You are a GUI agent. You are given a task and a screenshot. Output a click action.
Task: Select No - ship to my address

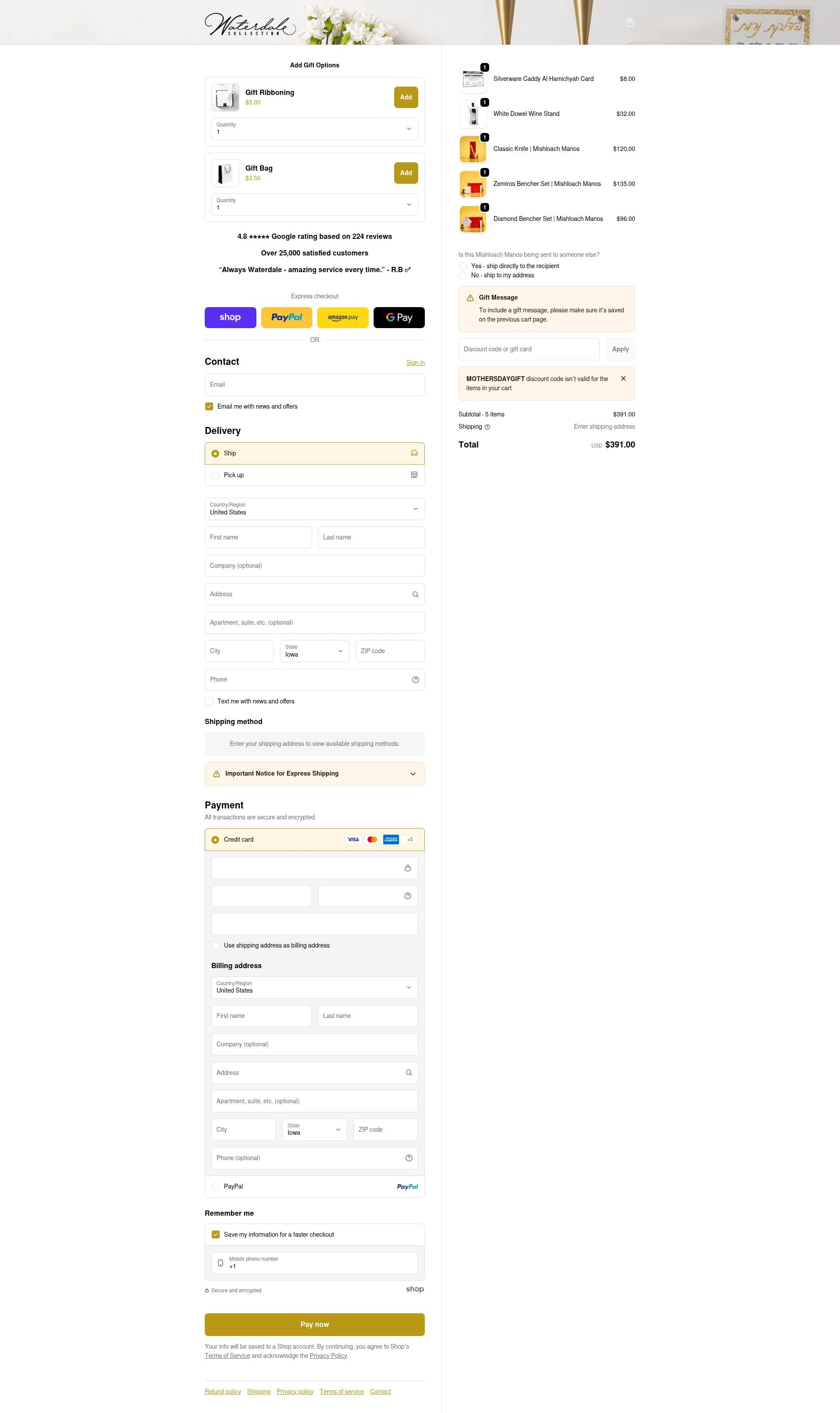(x=462, y=276)
